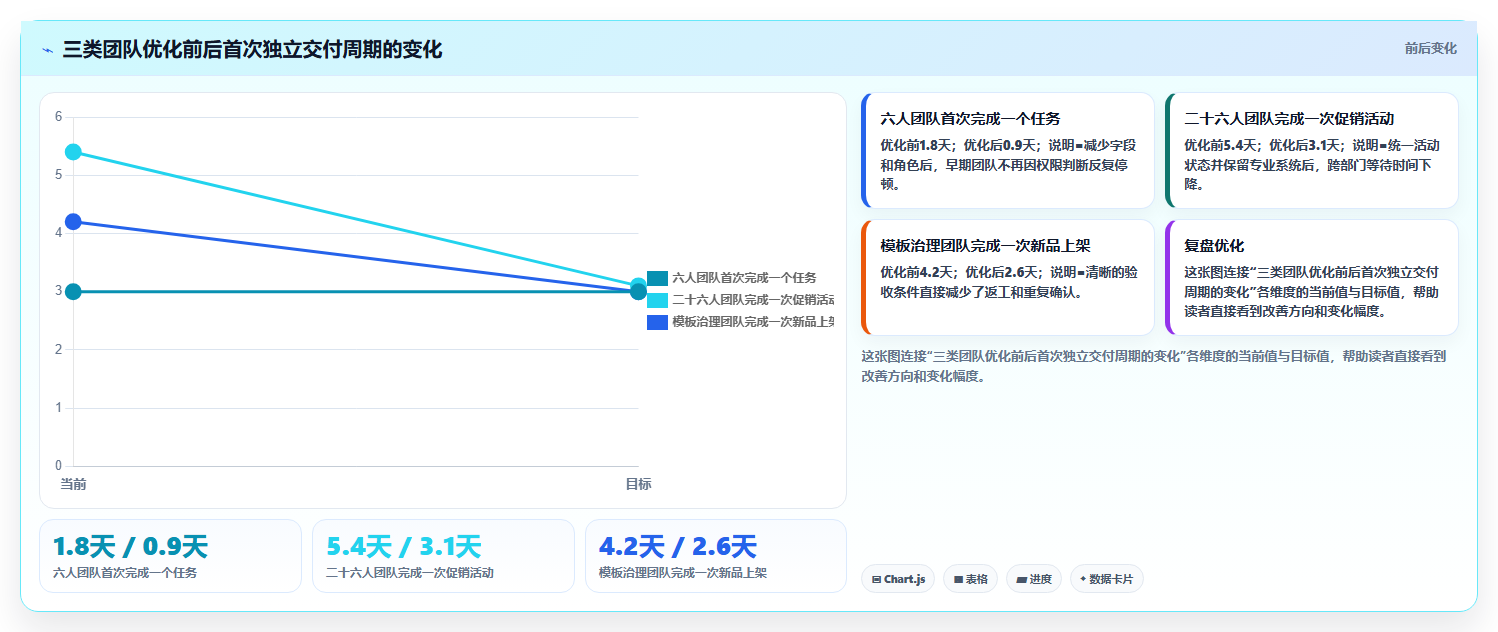
Task: Click the teal data point at 3 on 当前
Action: click(x=73, y=291)
